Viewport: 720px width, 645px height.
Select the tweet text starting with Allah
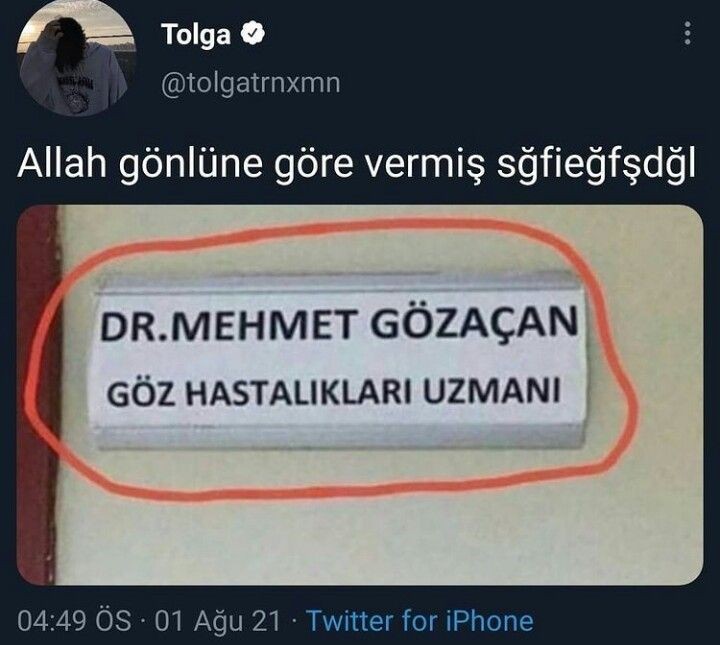(356, 164)
